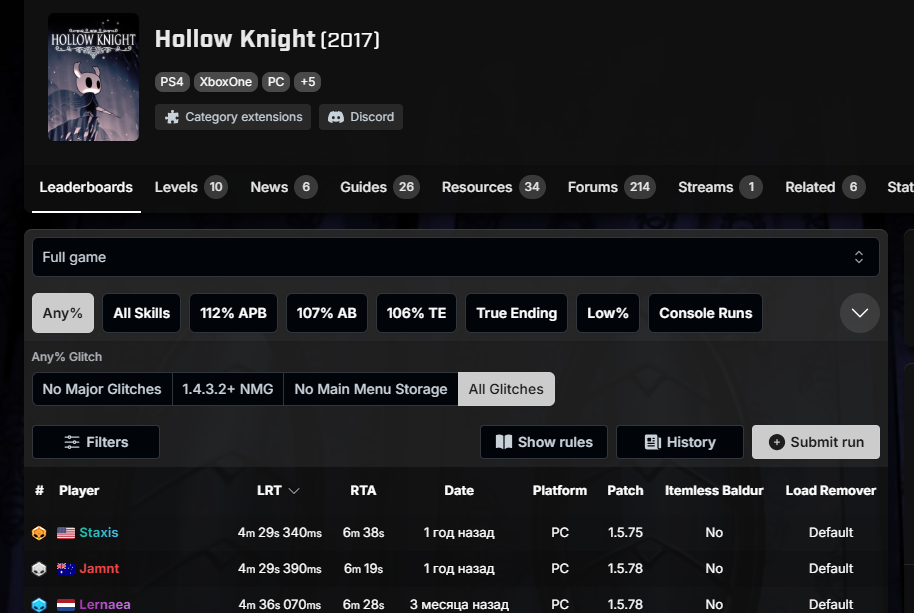Choose the All Glitches option
The width and height of the screenshot is (914, 613).
coord(506,389)
